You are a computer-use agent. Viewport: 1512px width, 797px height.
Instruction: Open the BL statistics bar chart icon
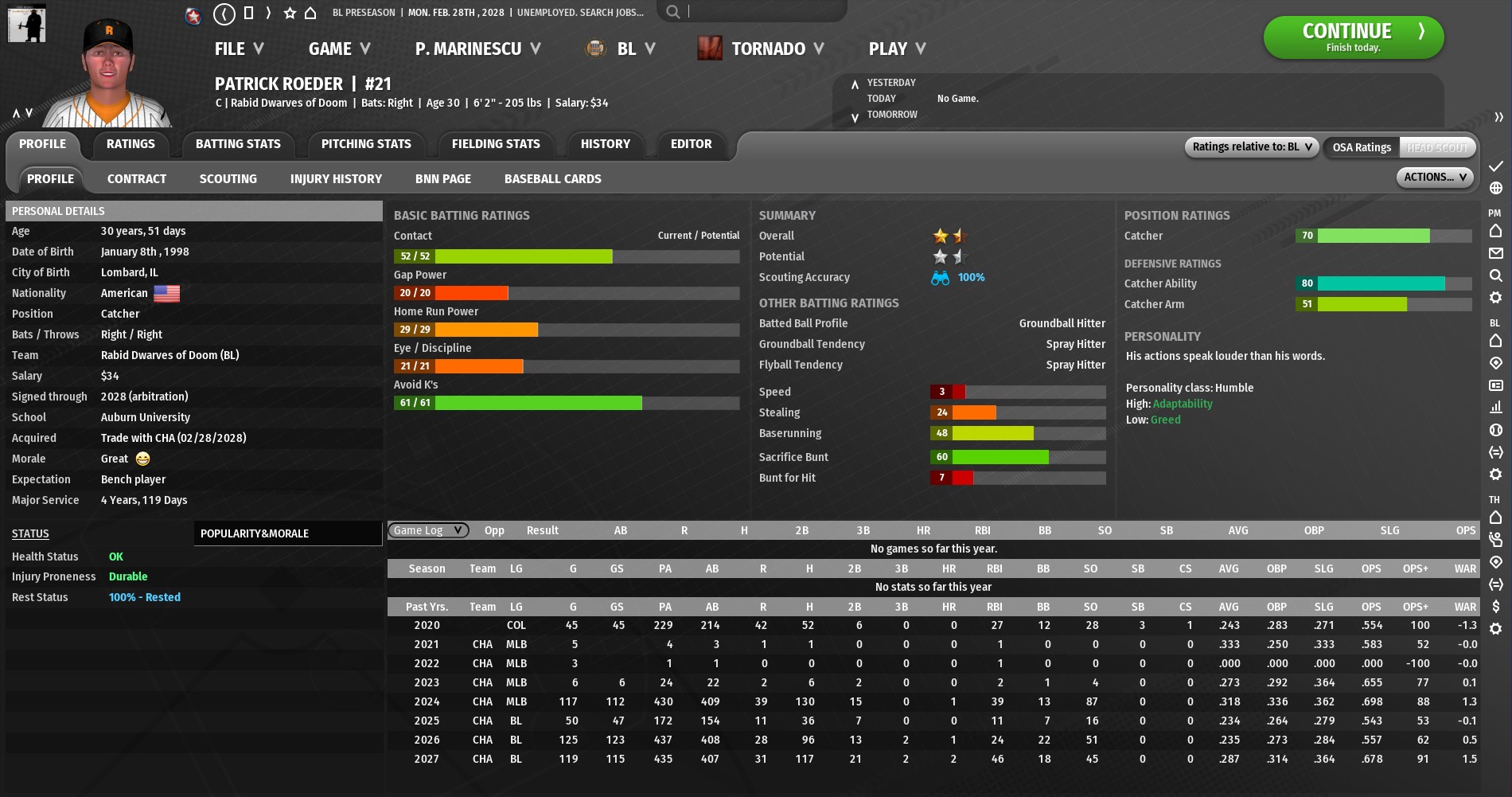point(1496,408)
